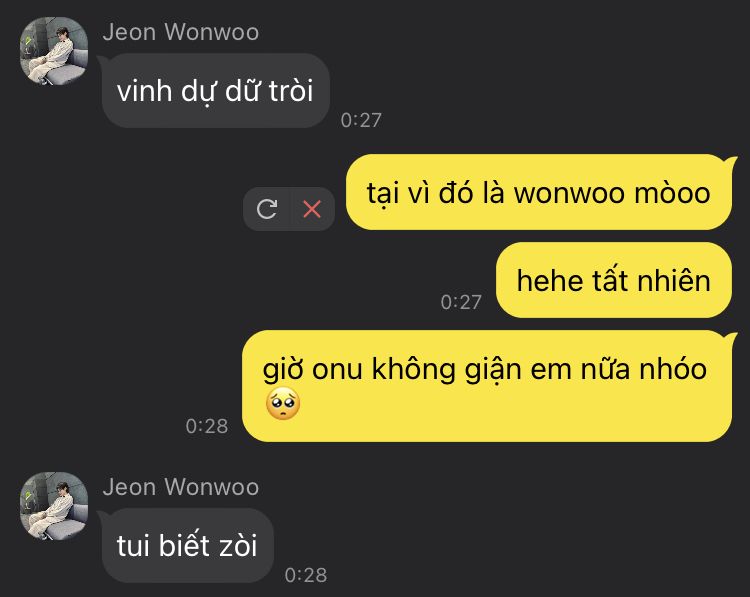Click the 0:27 timestamp beside 'hehe tất nhiên'
This screenshot has width=750, height=597.
point(461,302)
